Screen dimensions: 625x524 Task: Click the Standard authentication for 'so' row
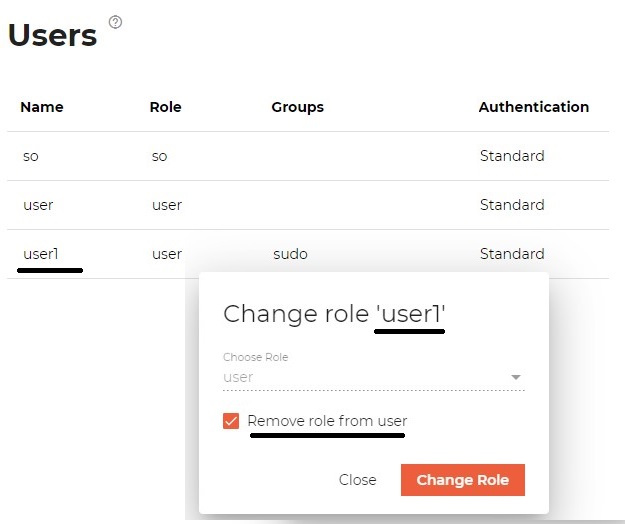tap(511, 156)
